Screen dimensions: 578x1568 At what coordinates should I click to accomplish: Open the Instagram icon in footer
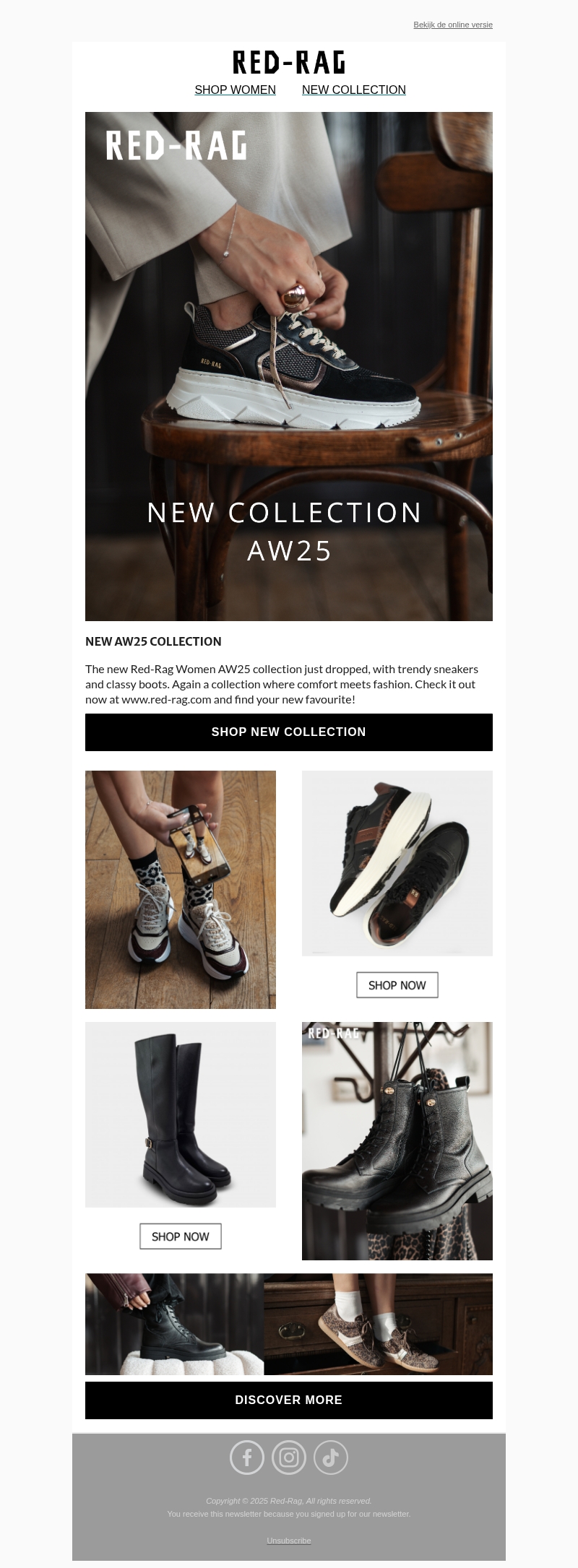click(x=289, y=1457)
